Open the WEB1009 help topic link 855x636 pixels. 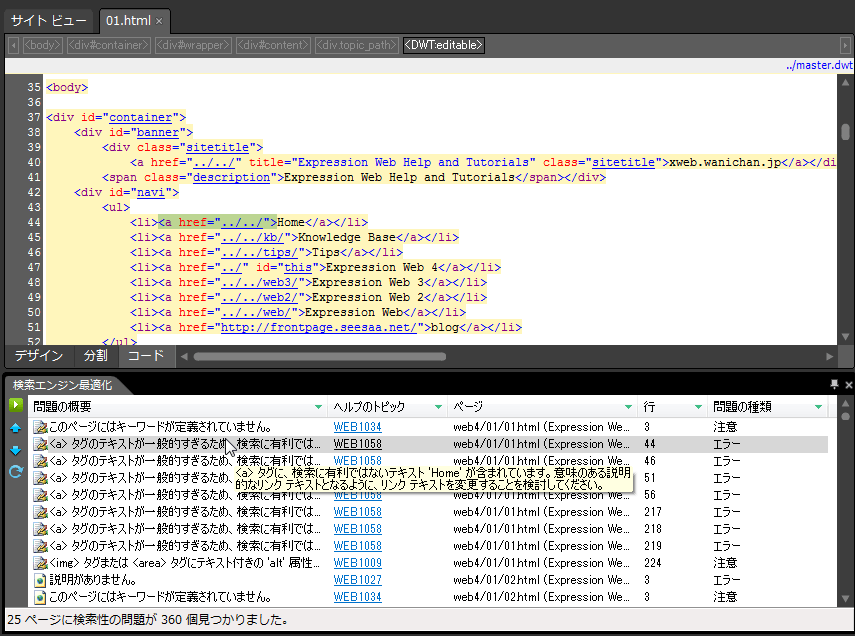point(357,563)
